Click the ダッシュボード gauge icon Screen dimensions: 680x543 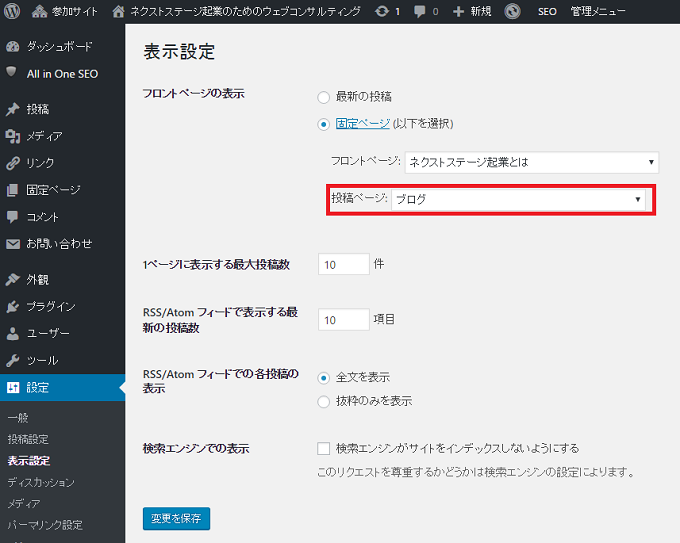coord(13,46)
